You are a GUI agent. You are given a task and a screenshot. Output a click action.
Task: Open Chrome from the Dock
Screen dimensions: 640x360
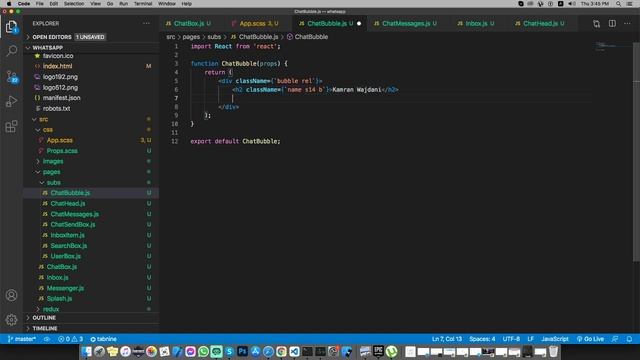click(x=281, y=351)
